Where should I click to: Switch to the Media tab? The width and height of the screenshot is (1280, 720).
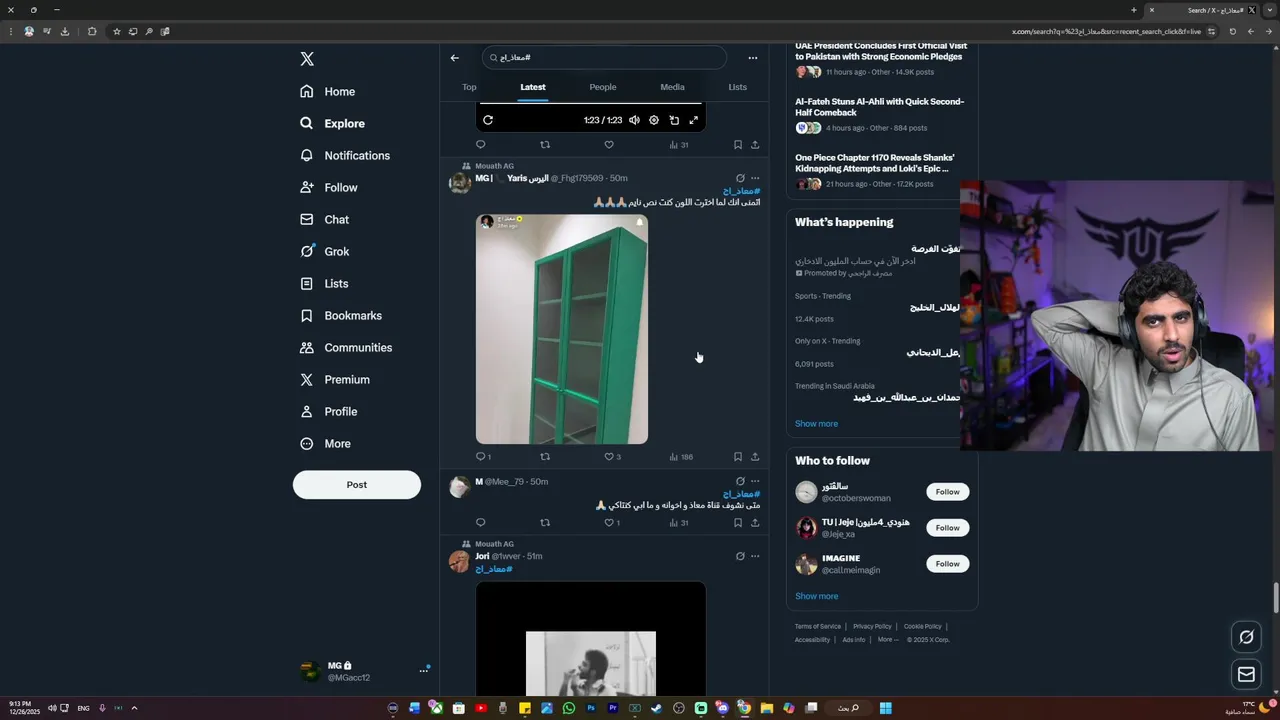point(672,87)
